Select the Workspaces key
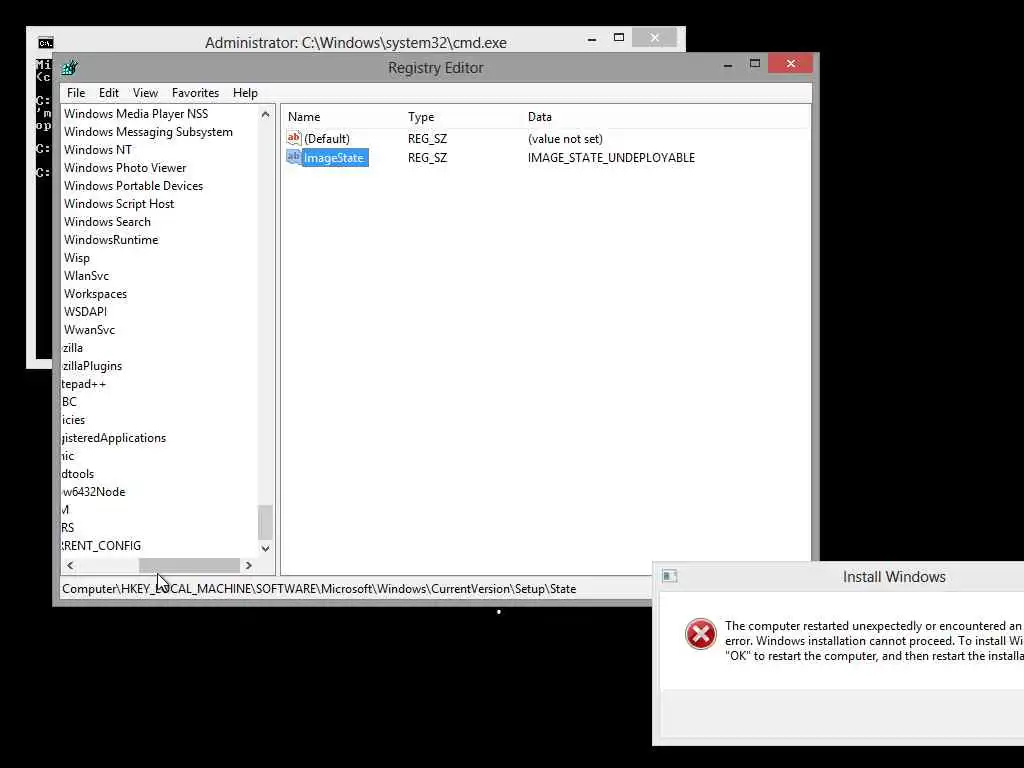 [x=95, y=294]
